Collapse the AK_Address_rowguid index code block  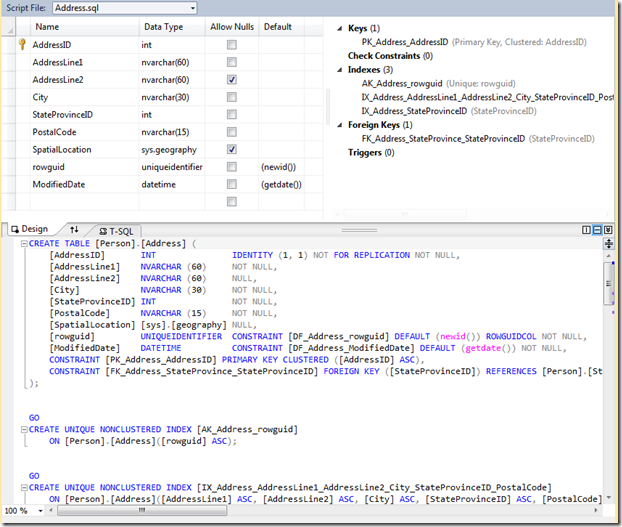point(24,429)
